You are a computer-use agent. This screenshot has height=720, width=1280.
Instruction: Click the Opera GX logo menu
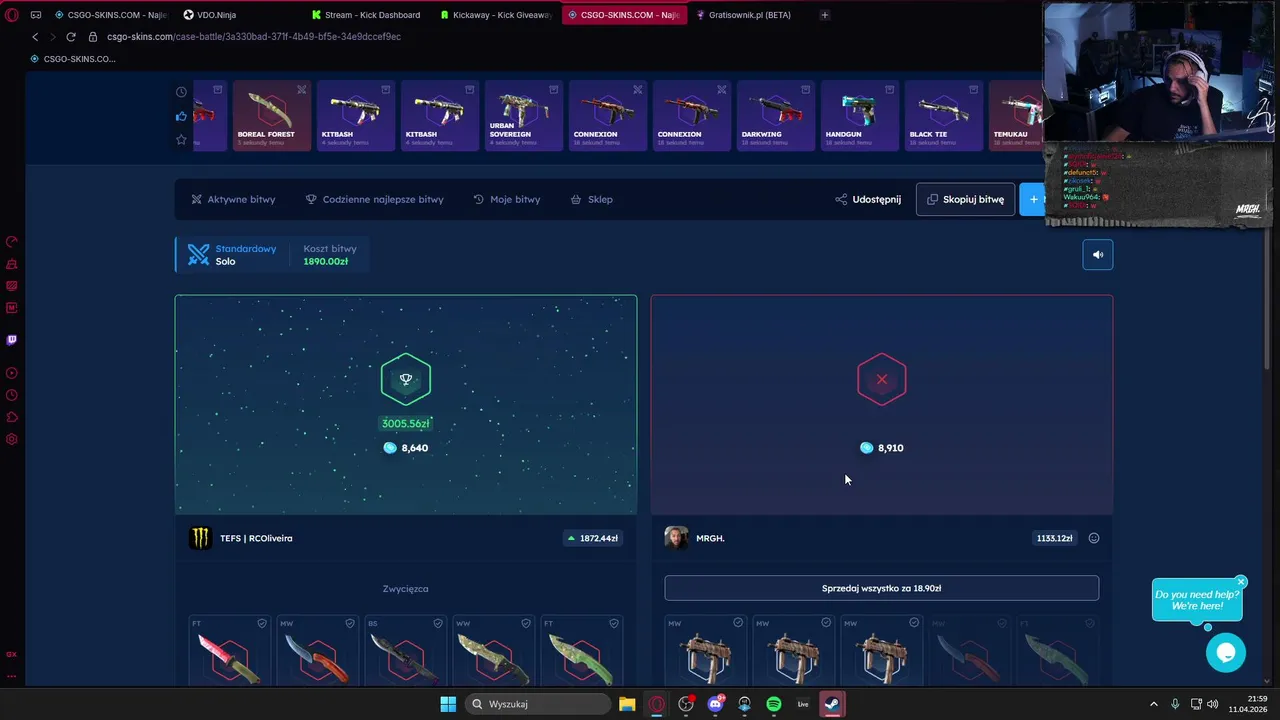coord(12,15)
